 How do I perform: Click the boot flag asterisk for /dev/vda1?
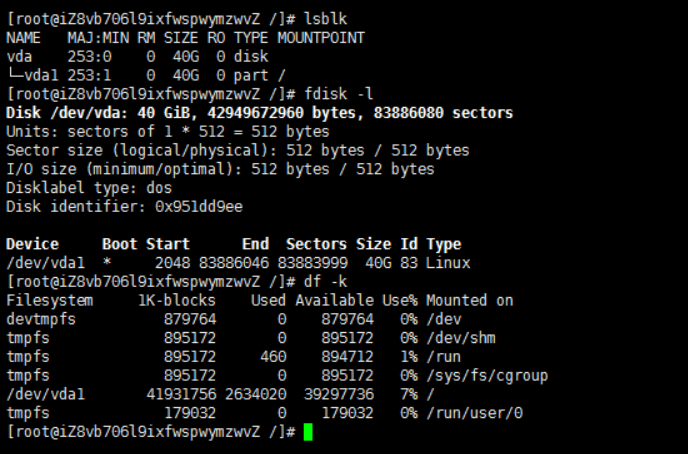pyautogui.click(x=107, y=262)
